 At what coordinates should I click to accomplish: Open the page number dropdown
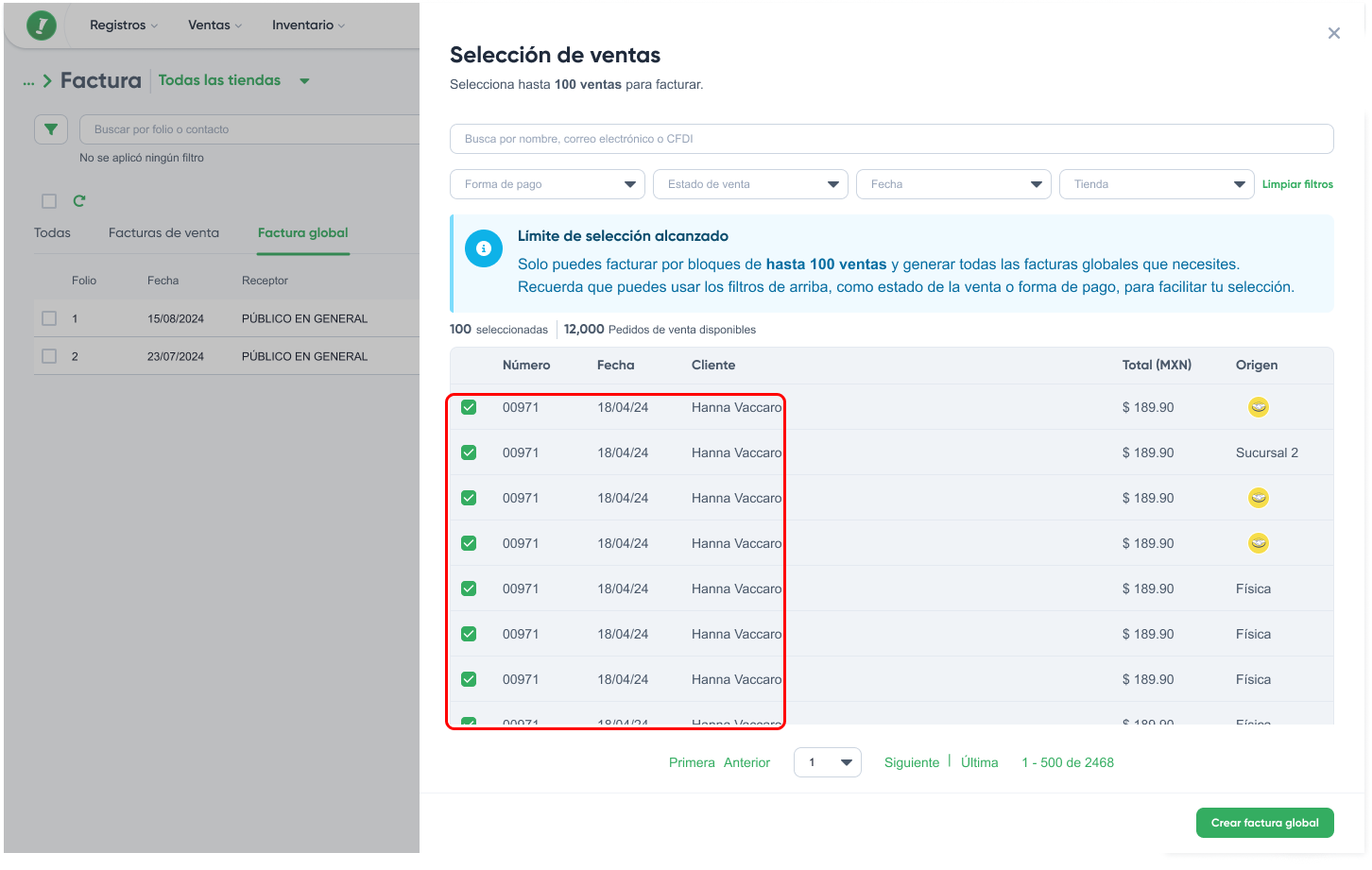[828, 762]
